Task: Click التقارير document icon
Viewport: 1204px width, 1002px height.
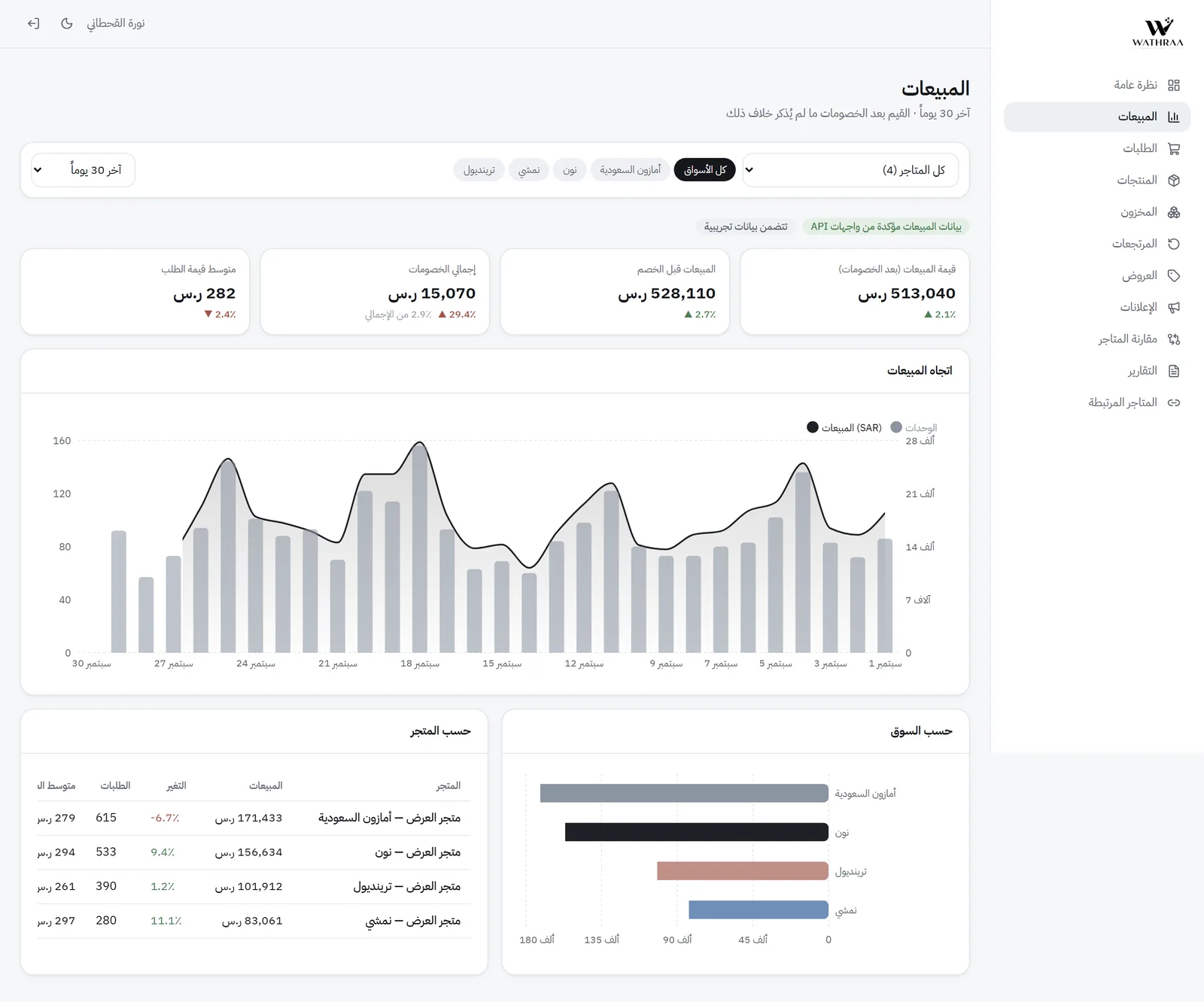Action: pos(1174,371)
